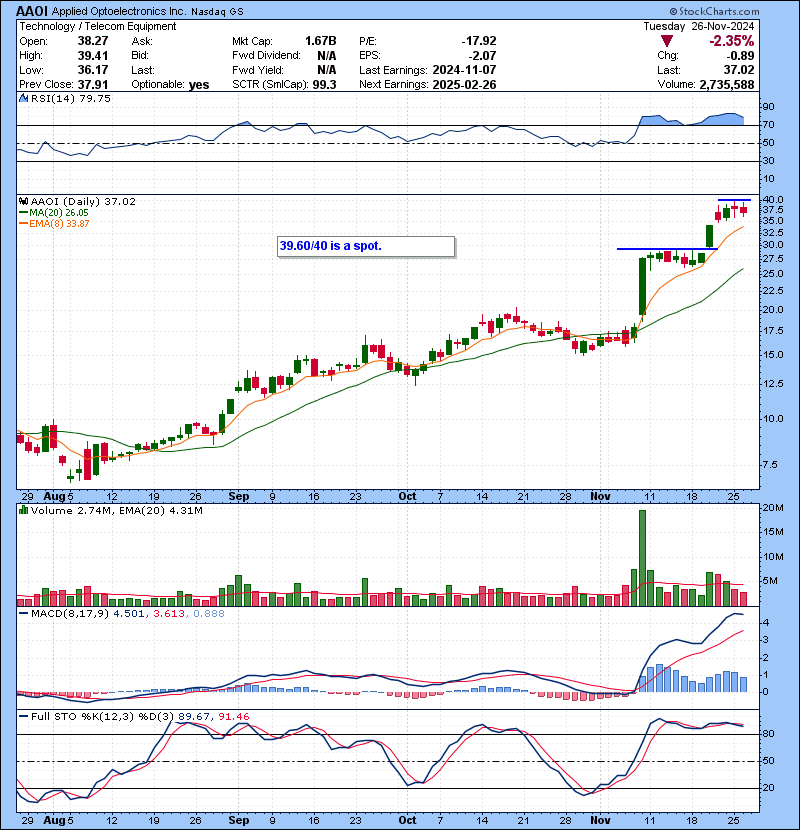Screen dimensions: 800x830
Task: Click the red down-triangle change indicator
Action: [667, 41]
